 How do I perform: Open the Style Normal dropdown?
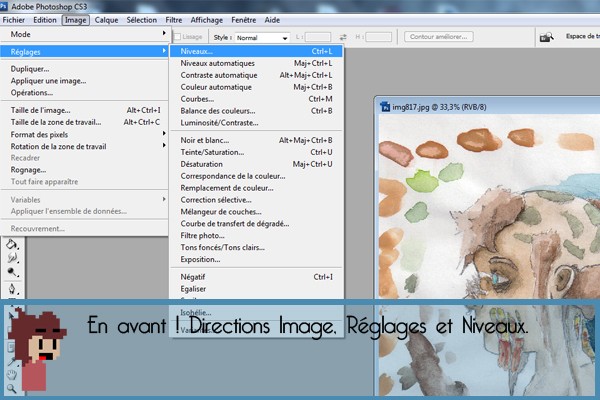262,38
